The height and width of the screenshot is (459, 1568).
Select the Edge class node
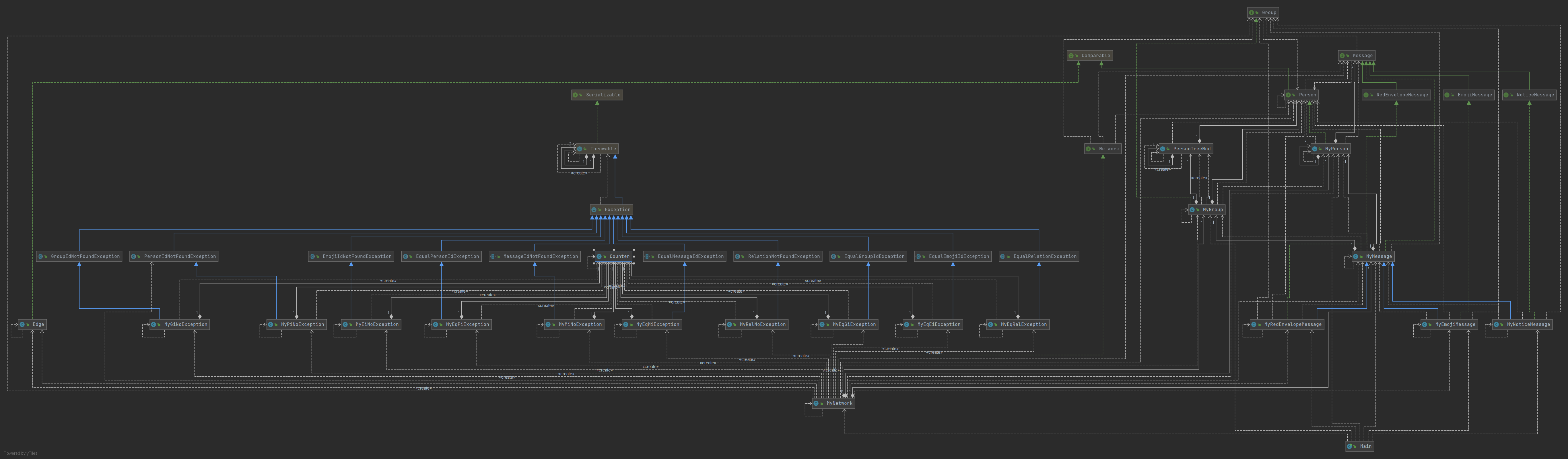(x=32, y=324)
